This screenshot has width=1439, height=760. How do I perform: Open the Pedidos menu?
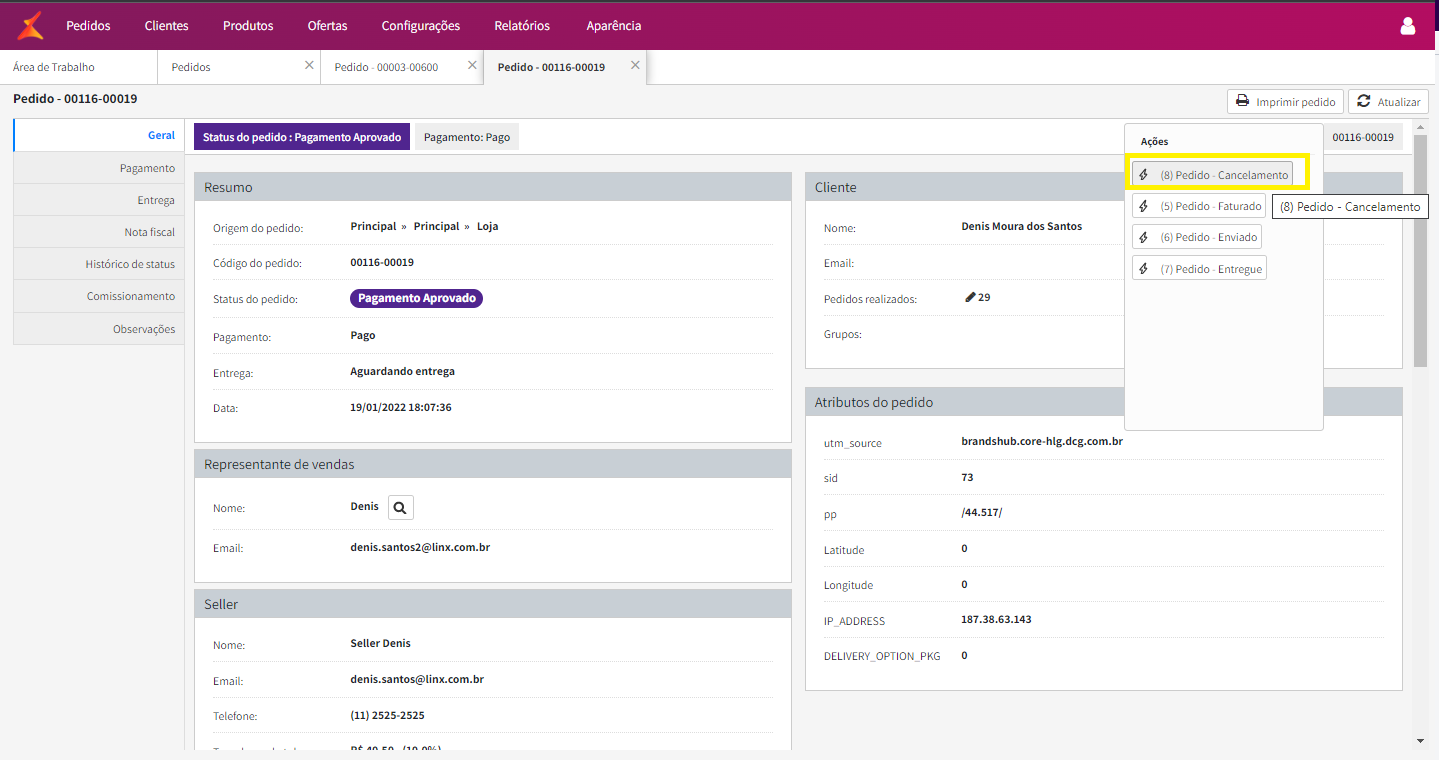(x=88, y=26)
